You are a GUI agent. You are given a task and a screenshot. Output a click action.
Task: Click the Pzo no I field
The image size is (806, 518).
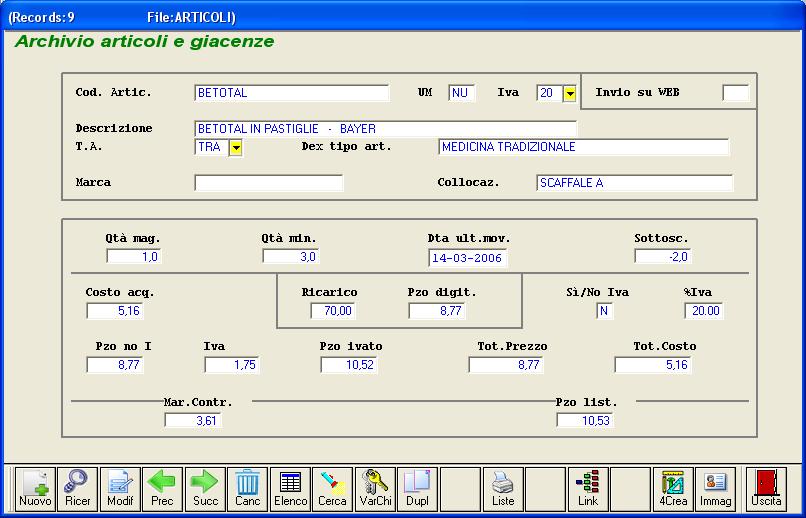pyautogui.click(x=115, y=365)
